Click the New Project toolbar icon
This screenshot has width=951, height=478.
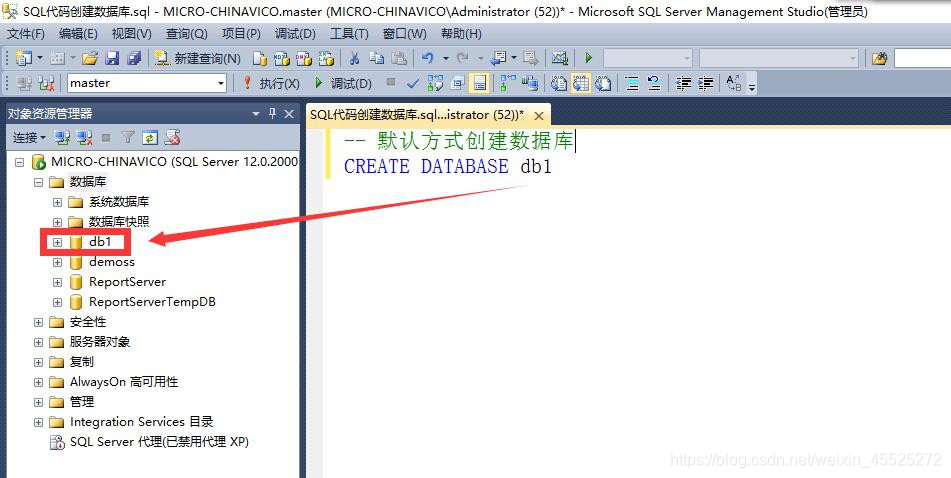tap(24, 58)
